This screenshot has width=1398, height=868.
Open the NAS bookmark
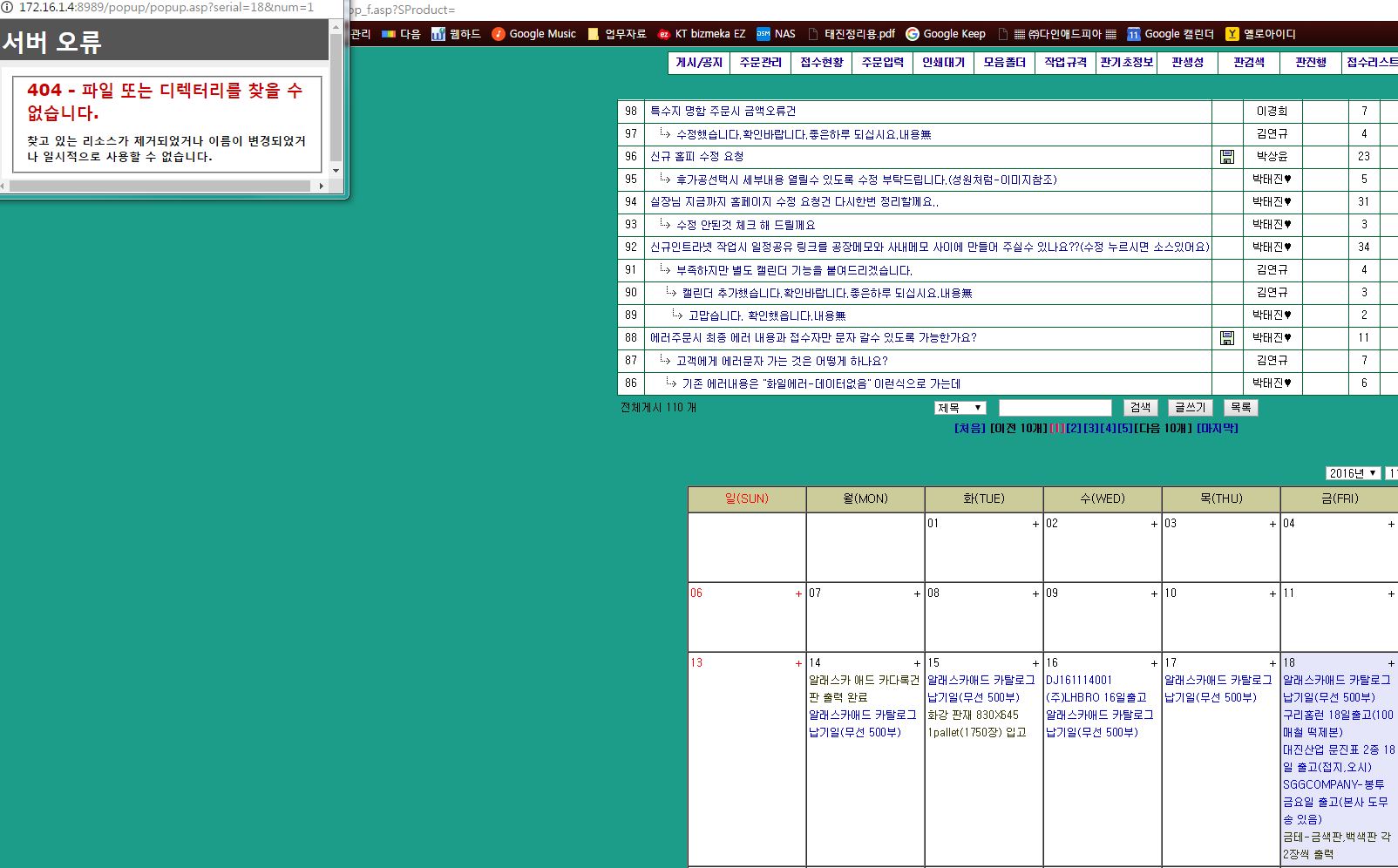click(x=776, y=34)
